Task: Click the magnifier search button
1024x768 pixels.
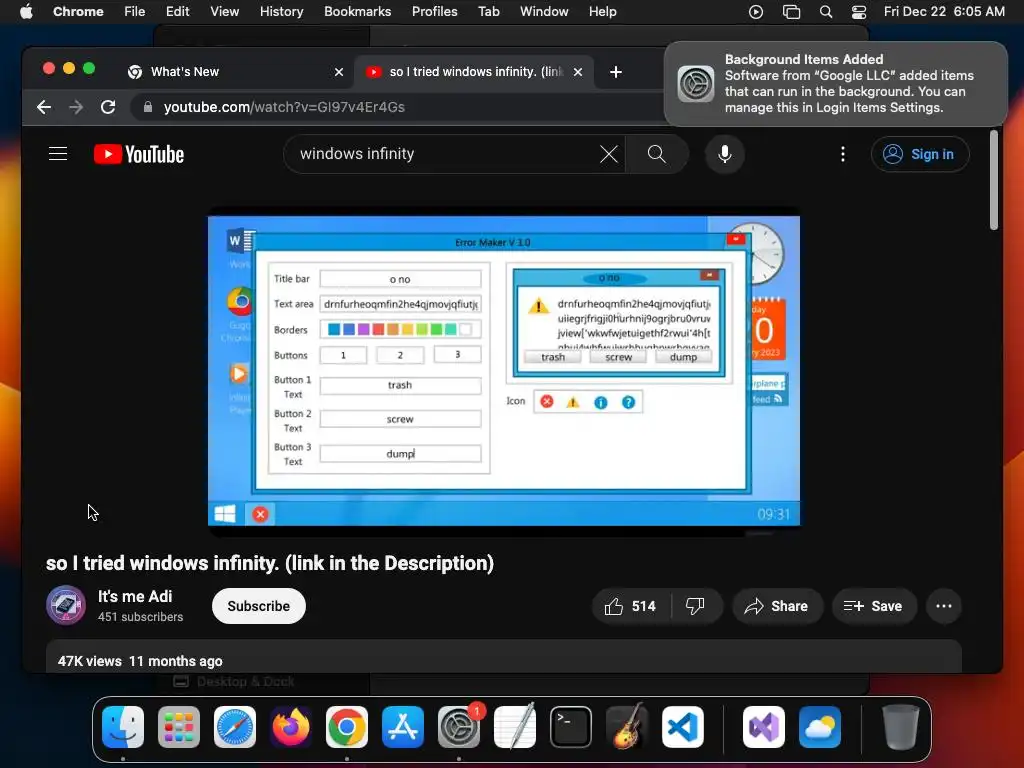Action: (656, 154)
